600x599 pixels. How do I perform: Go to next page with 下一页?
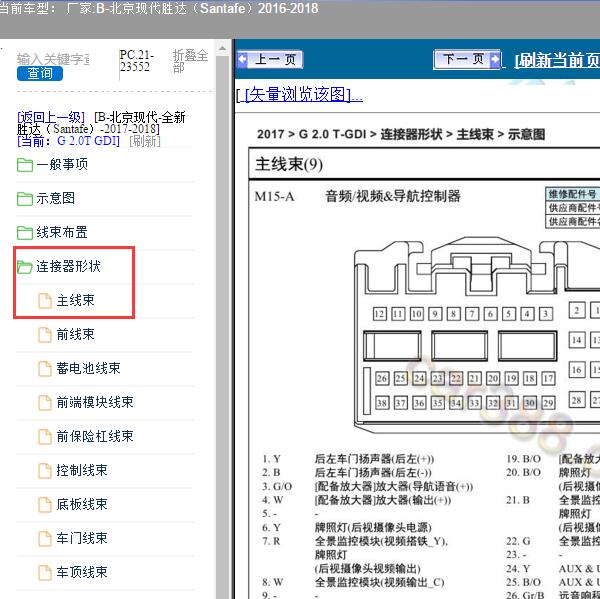coord(467,59)
